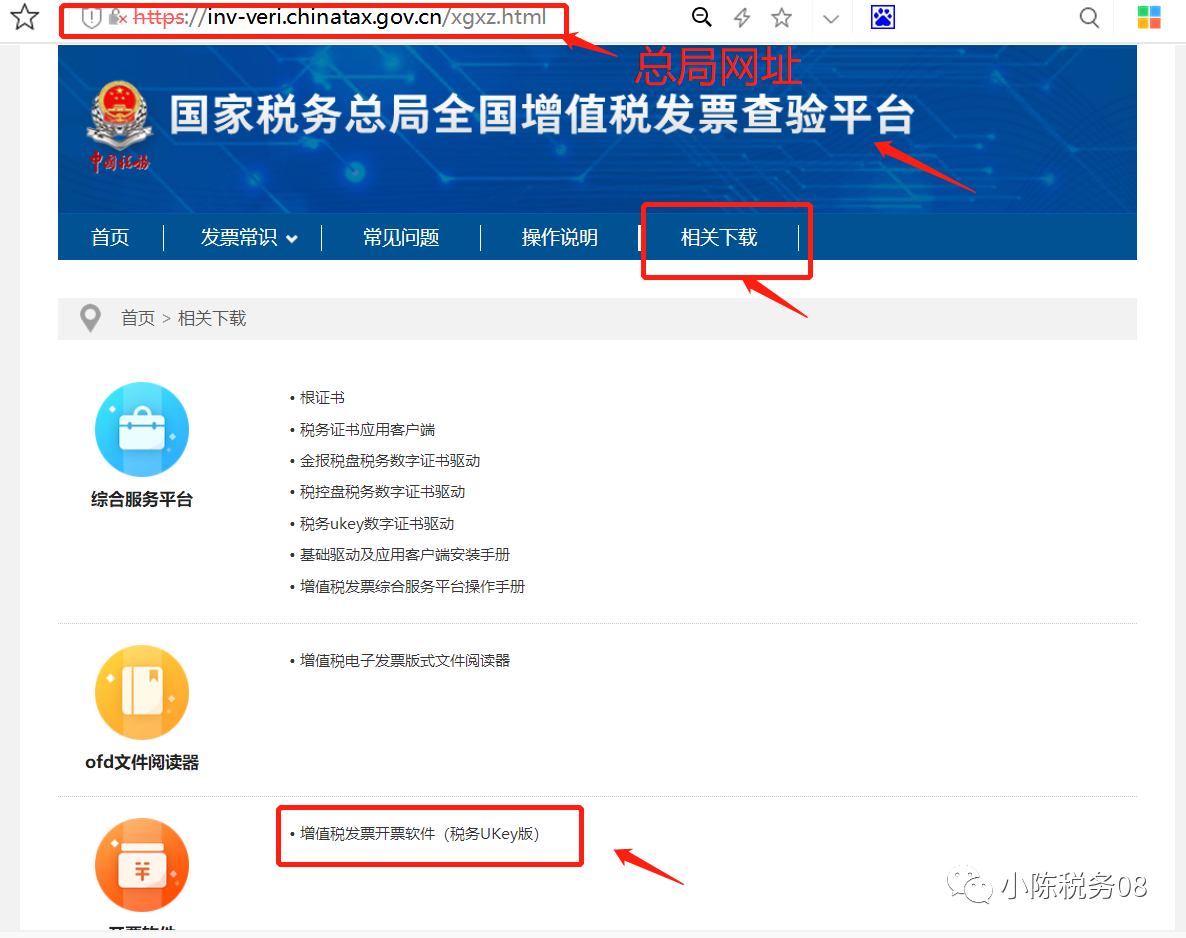Image resolution: width=1186 pixels, height=938 pixels.
Task: Click the colorful grid apps icon
Action: point(1149,17)
